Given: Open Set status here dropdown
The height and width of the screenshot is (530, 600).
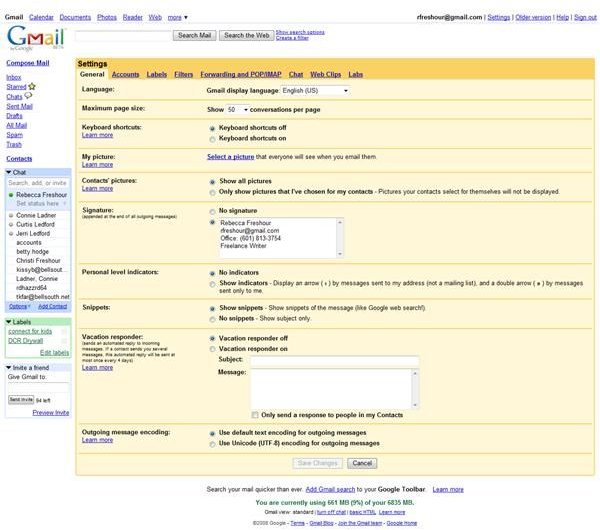Looking at the screenshot, I should pyautogui.click(x=41, y=204).
